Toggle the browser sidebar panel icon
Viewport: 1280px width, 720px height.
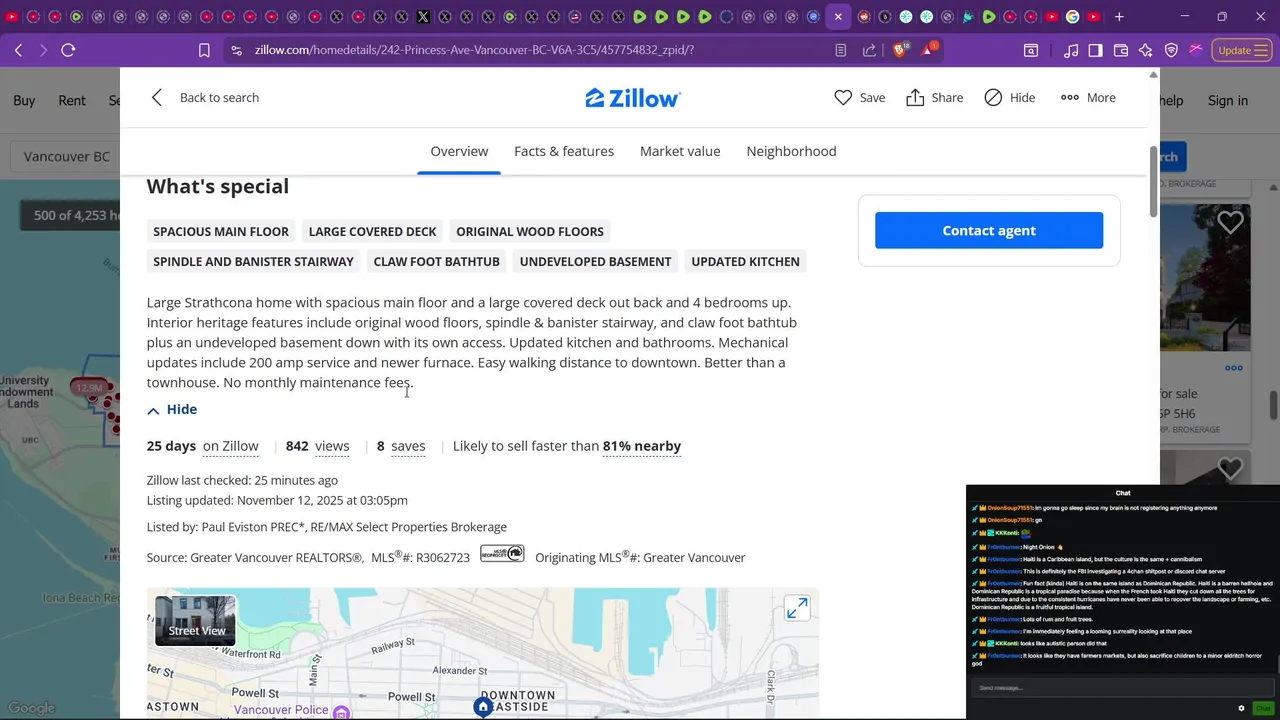click(1096, 50)
